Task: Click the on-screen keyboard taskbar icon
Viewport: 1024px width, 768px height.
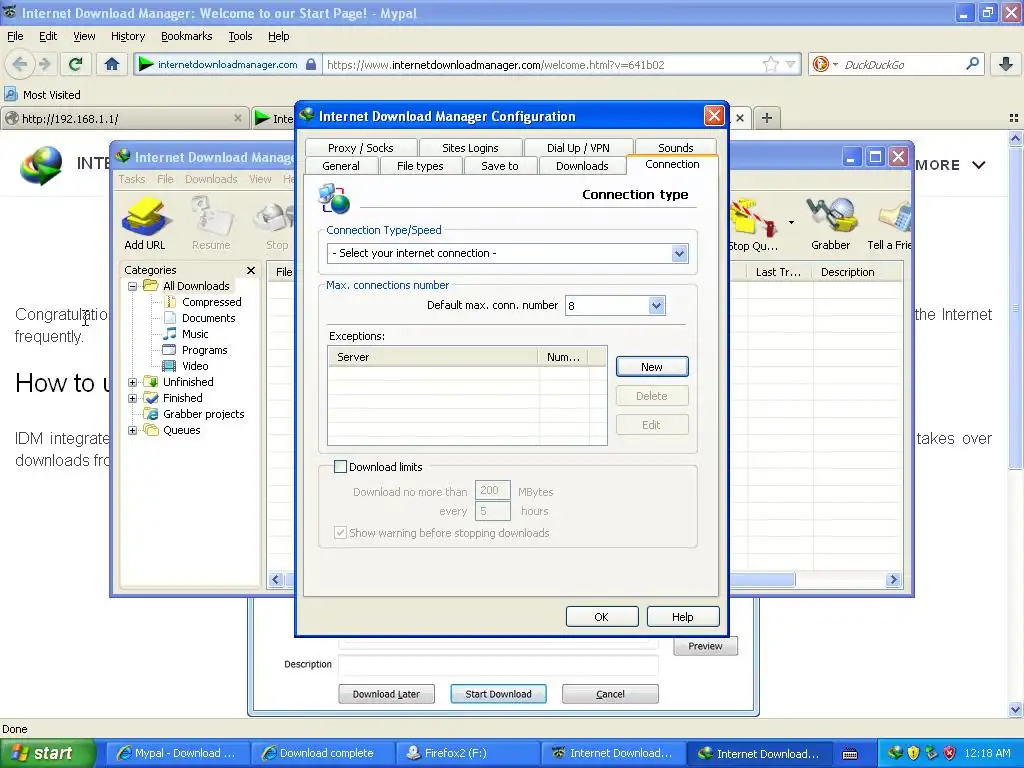Action: pos(850,754)
